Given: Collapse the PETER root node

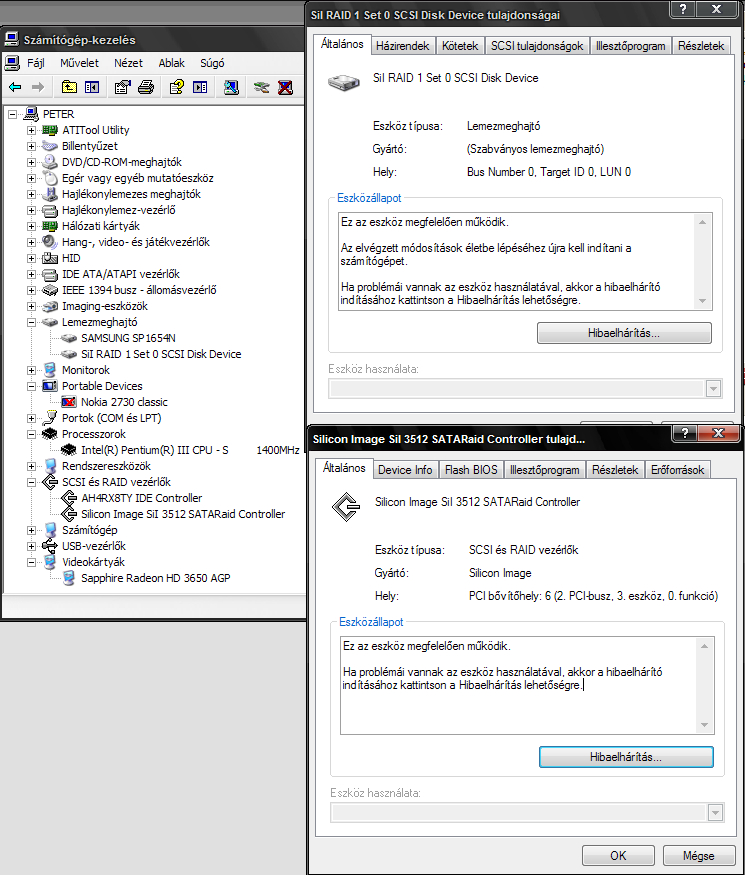Looking at the screenshot, I should [12, 114].
